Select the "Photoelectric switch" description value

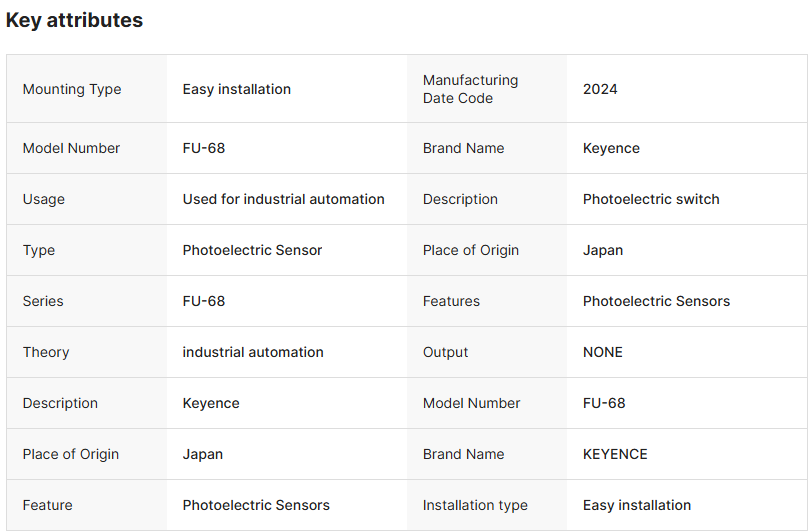(x=651, y=199)
